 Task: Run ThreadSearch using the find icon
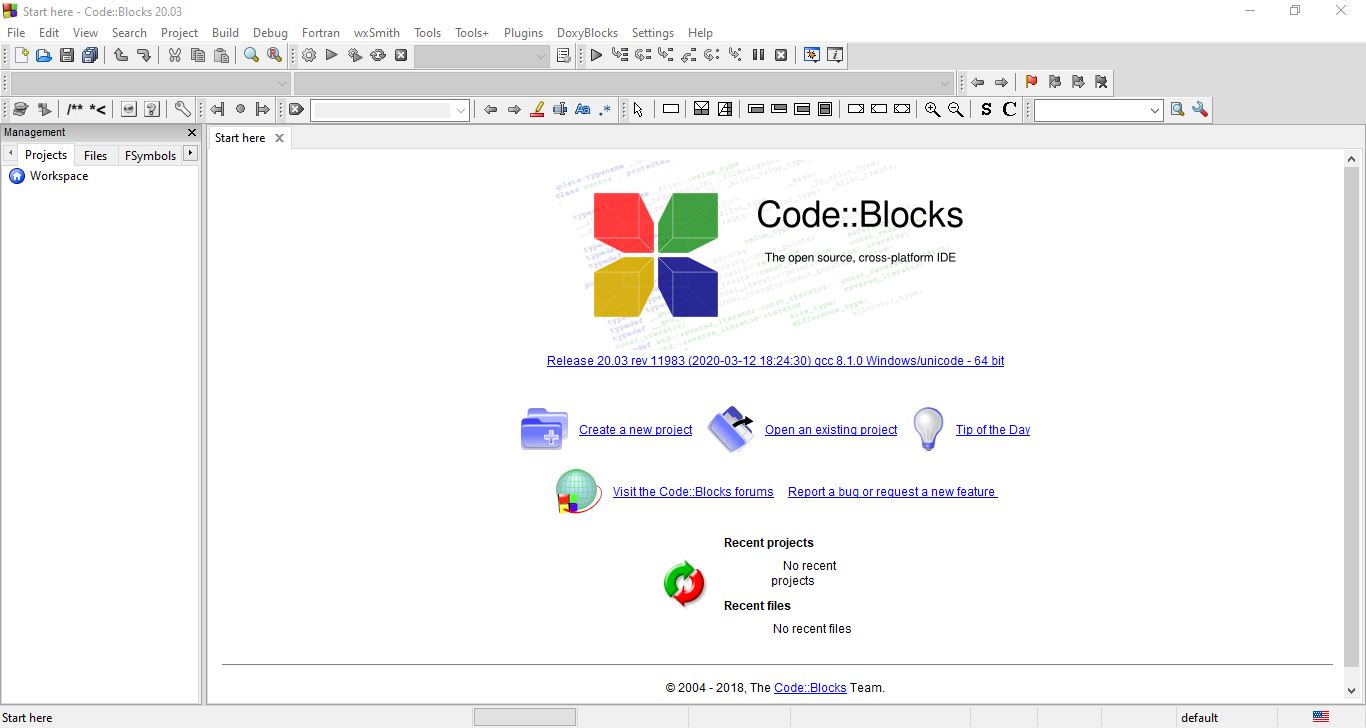(1178, 110)
